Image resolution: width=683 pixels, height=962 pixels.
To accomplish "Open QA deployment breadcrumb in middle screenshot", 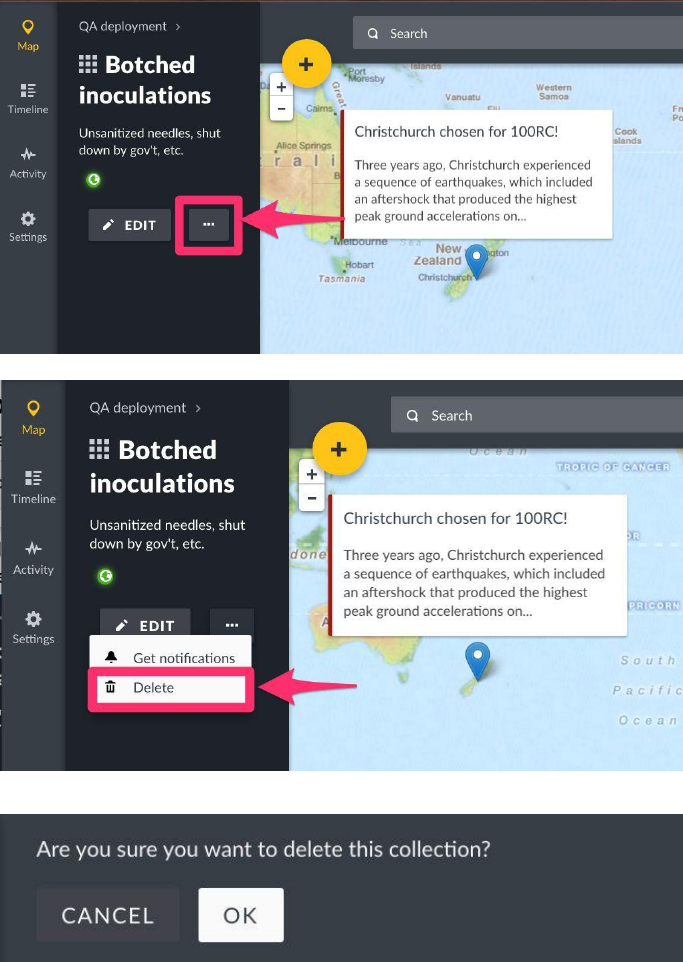I will point(137,408).
